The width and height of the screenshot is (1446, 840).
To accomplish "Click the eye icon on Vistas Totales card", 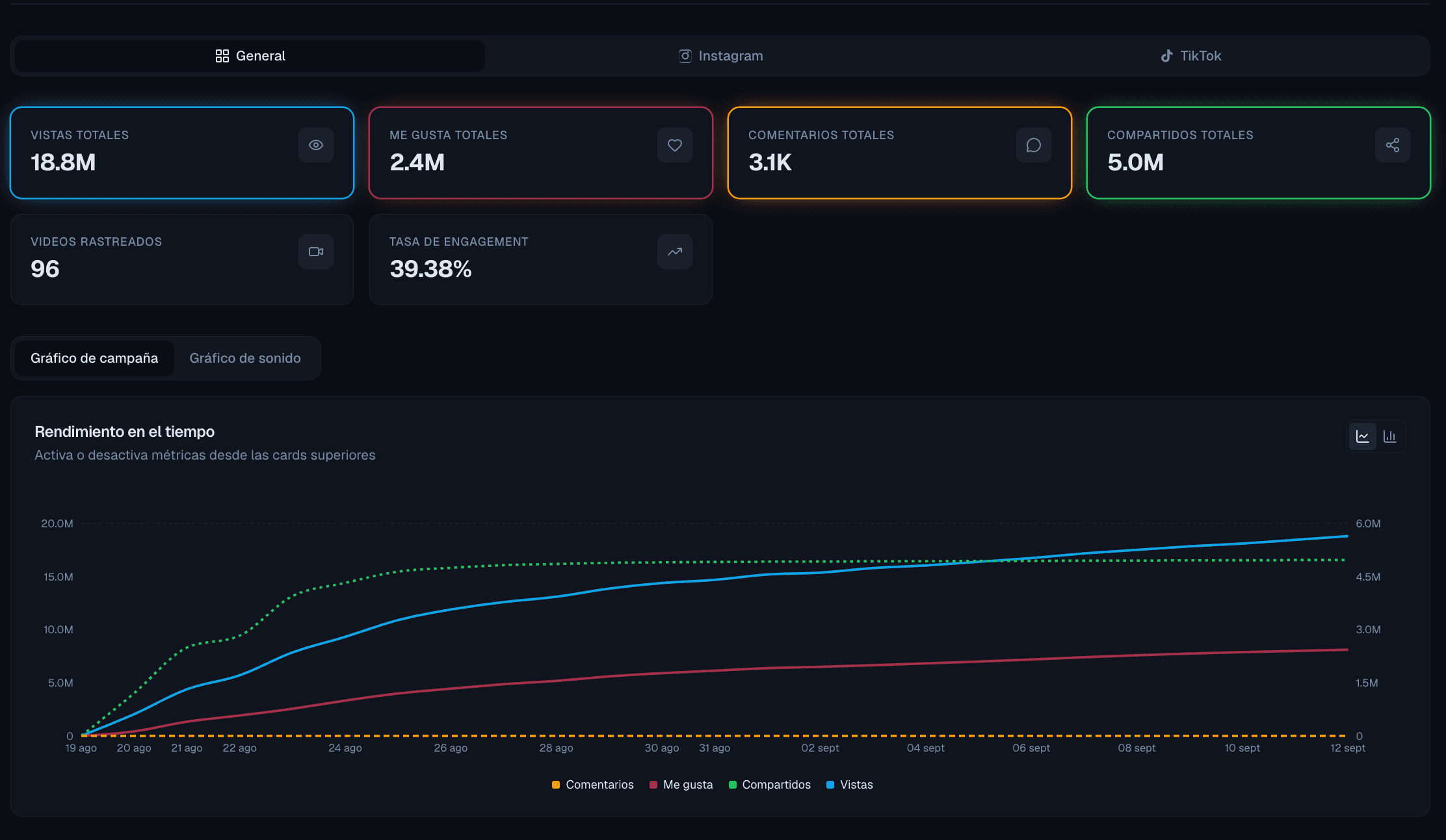I will point(316,145).
